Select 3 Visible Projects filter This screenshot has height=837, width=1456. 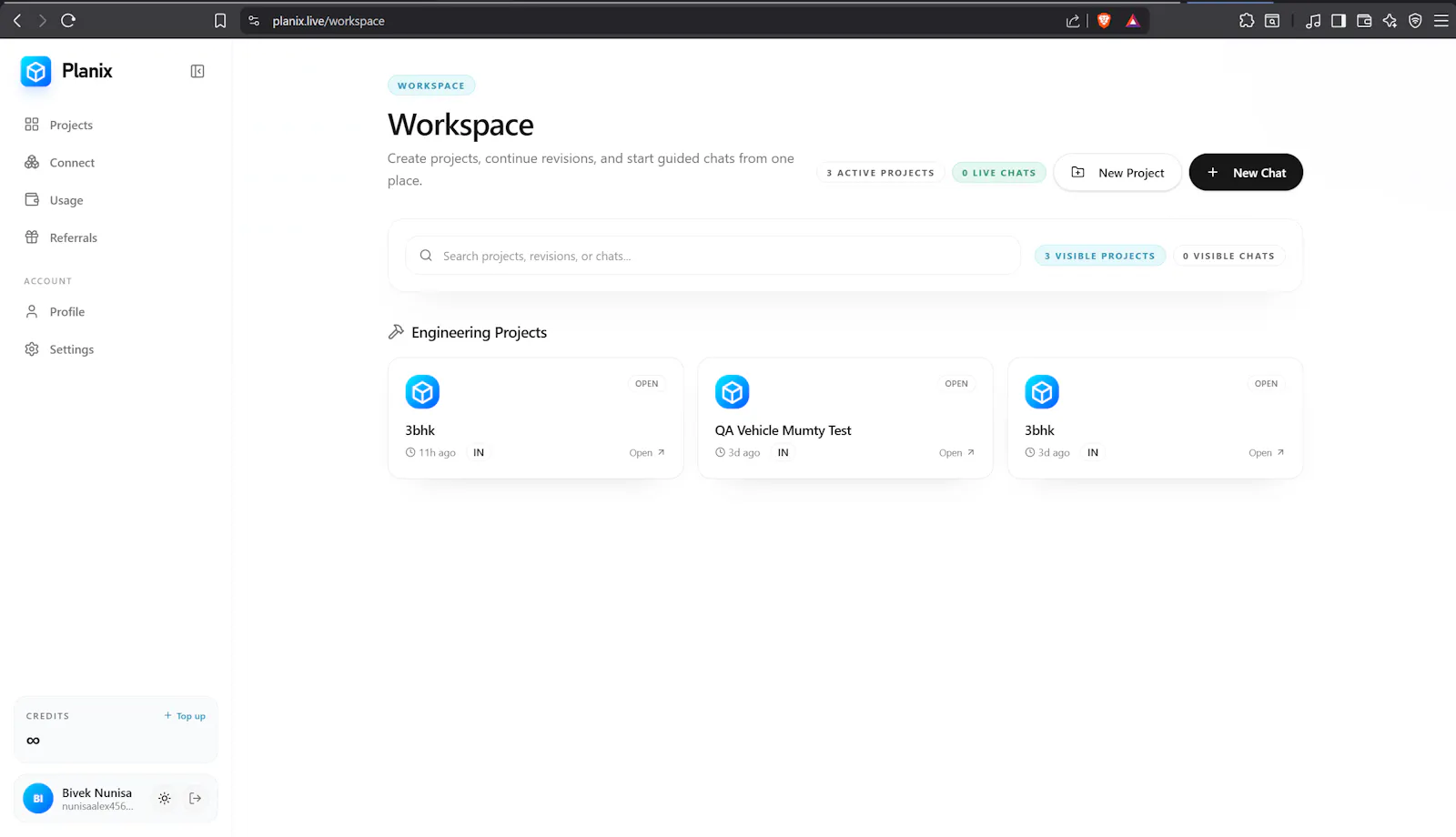pyautogui.click(x=1099, y=256)
